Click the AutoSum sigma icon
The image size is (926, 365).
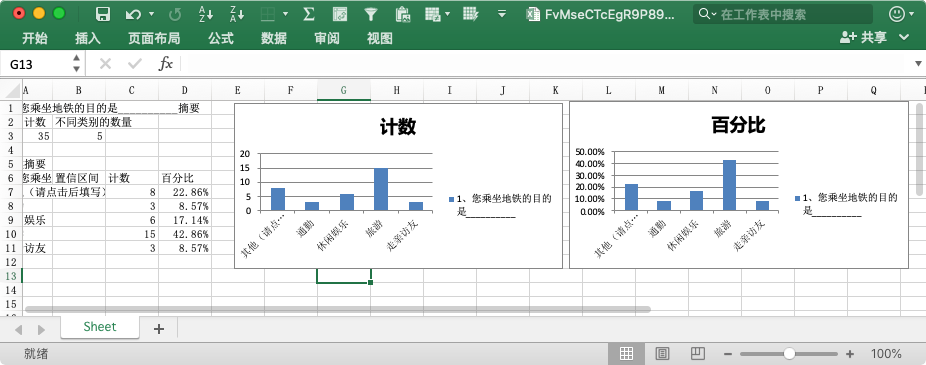[308, 14]
